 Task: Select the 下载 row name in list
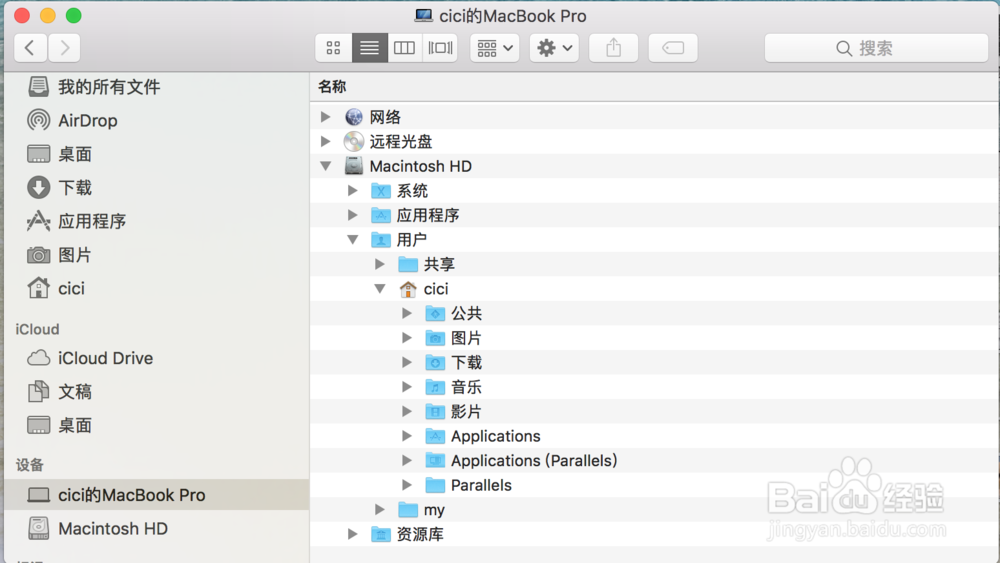(466, 362)
